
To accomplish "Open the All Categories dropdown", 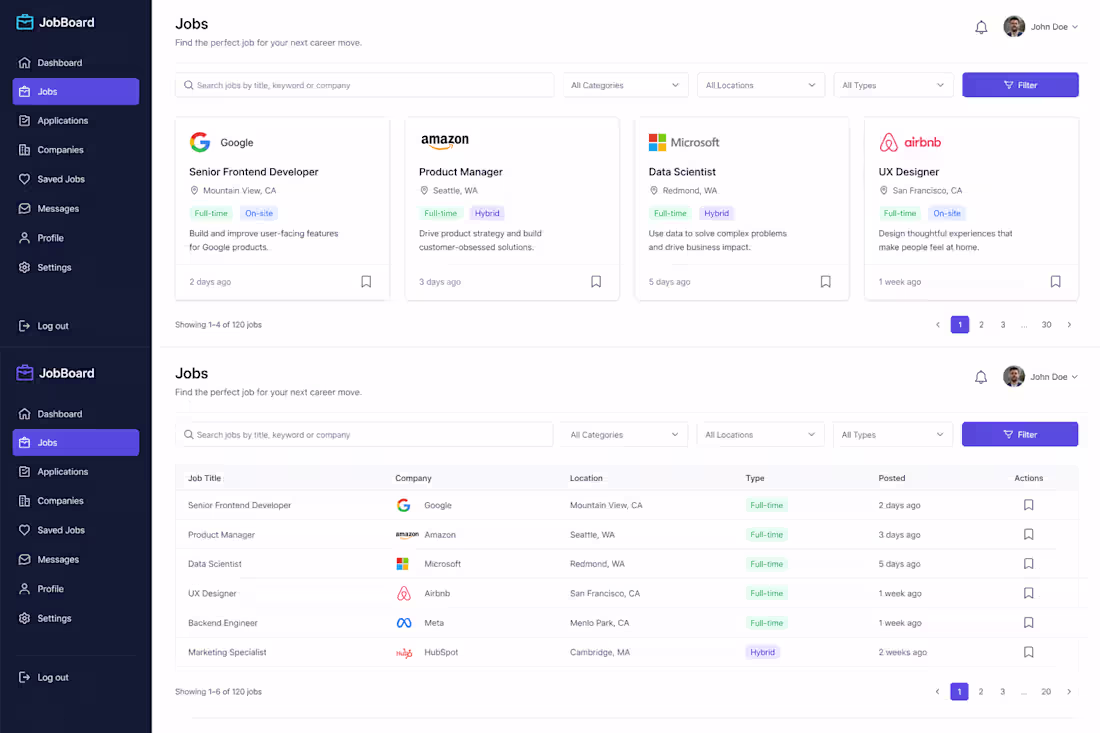I will pyautogui.click(x=624, y=85).
